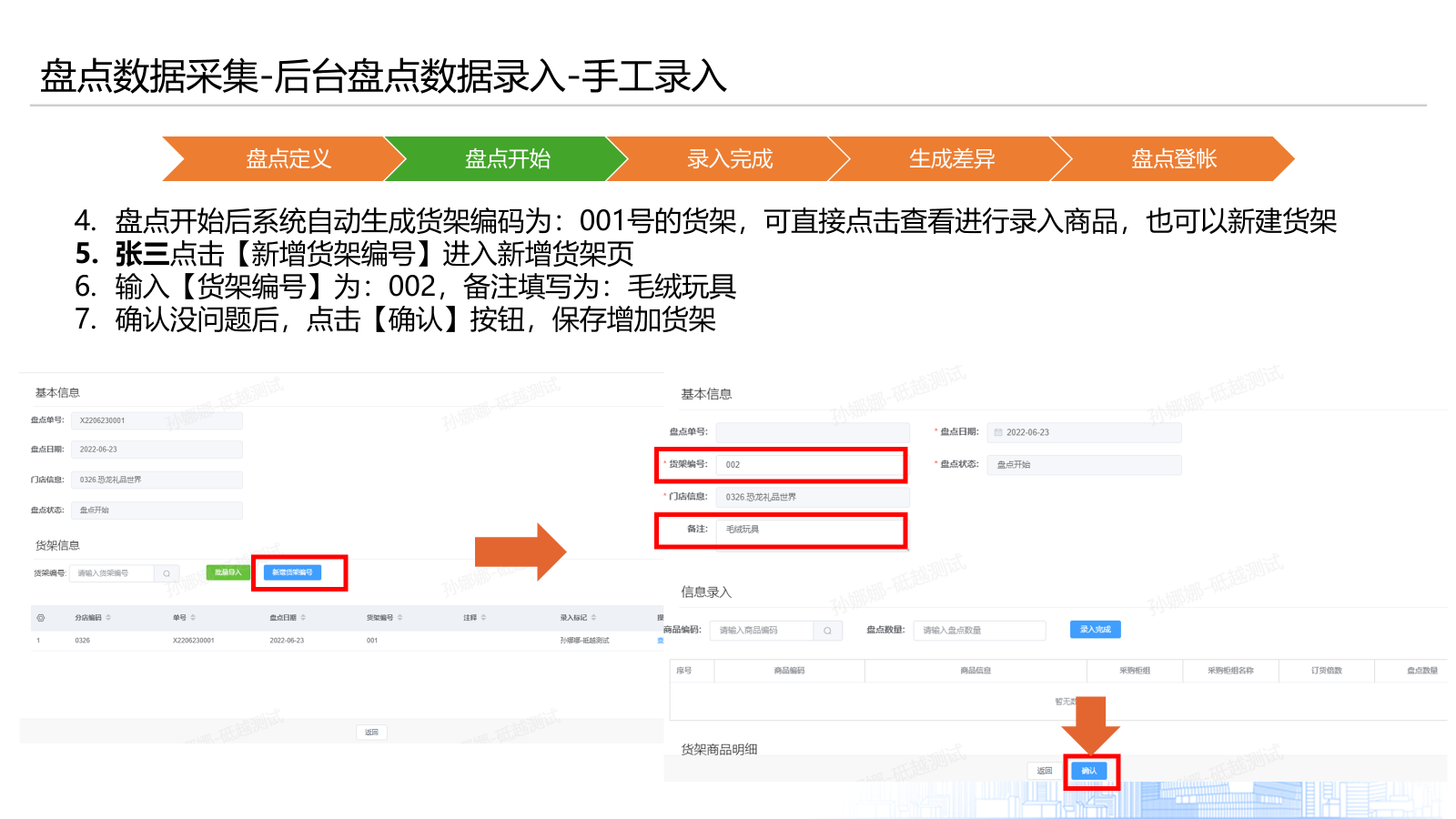
Task: Click the 请输入商品编码 input field
Action: (x=762, y=630)
